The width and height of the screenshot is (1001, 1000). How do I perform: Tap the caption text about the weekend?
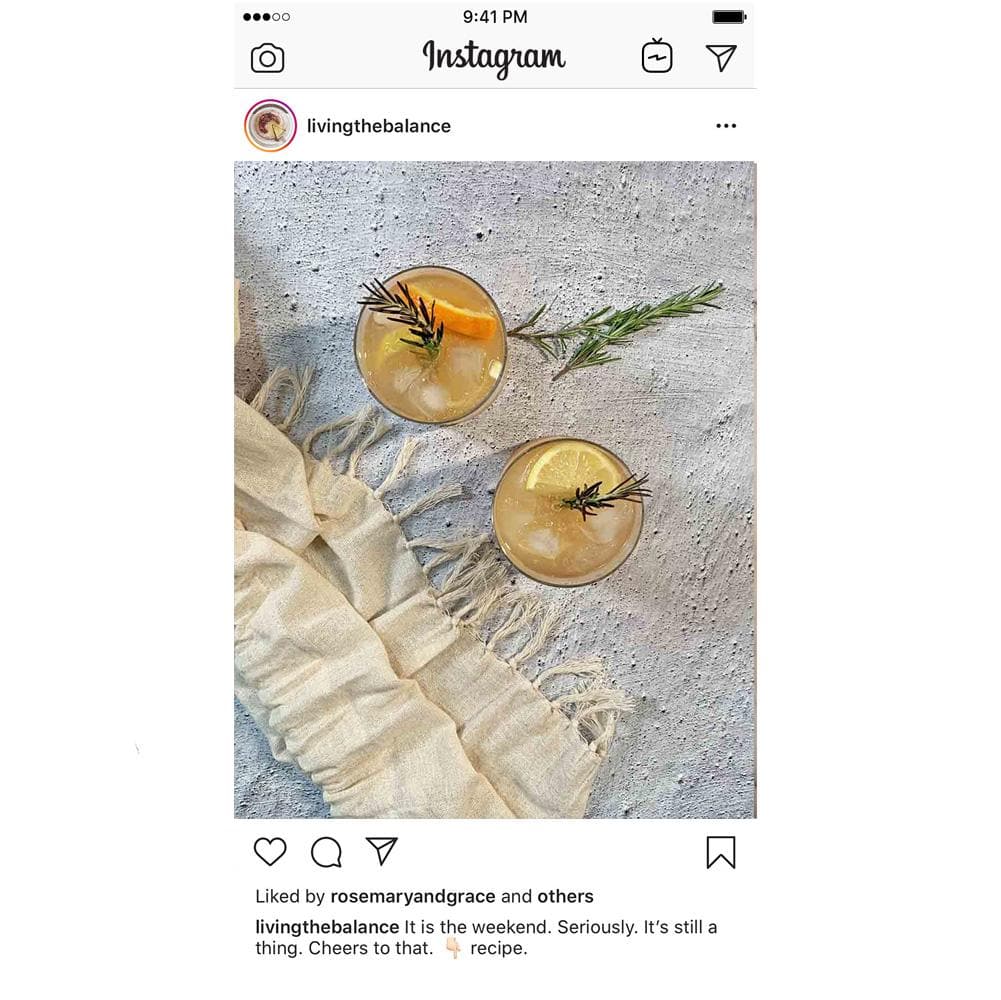pos(486,937)
